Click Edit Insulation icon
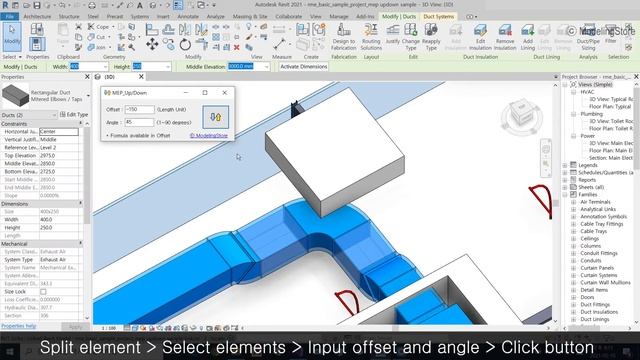Image resolution: width=640 pixels, height=360 pixels. click(x=480, y=37)
